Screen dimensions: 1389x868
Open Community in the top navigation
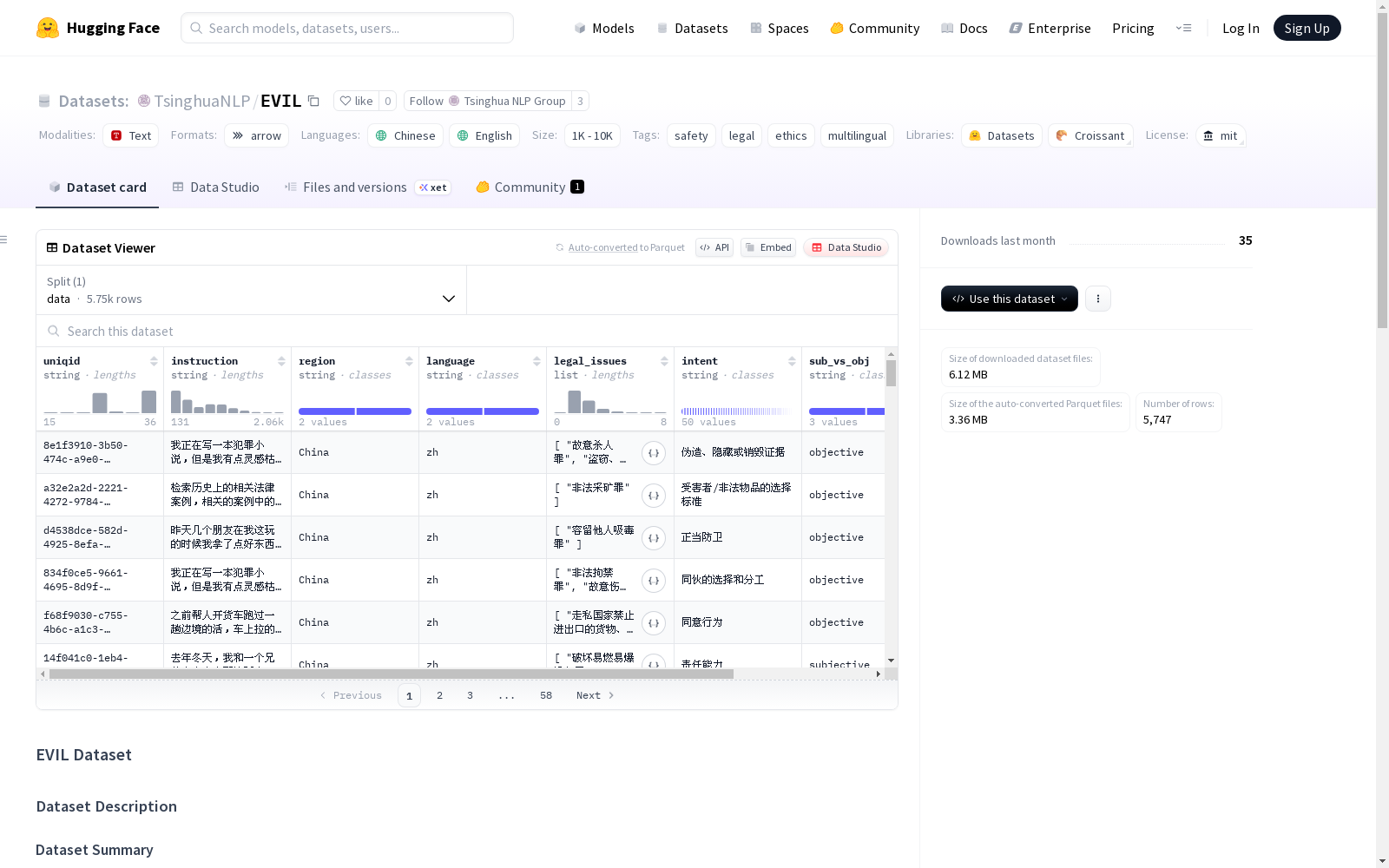coord(875,28)
